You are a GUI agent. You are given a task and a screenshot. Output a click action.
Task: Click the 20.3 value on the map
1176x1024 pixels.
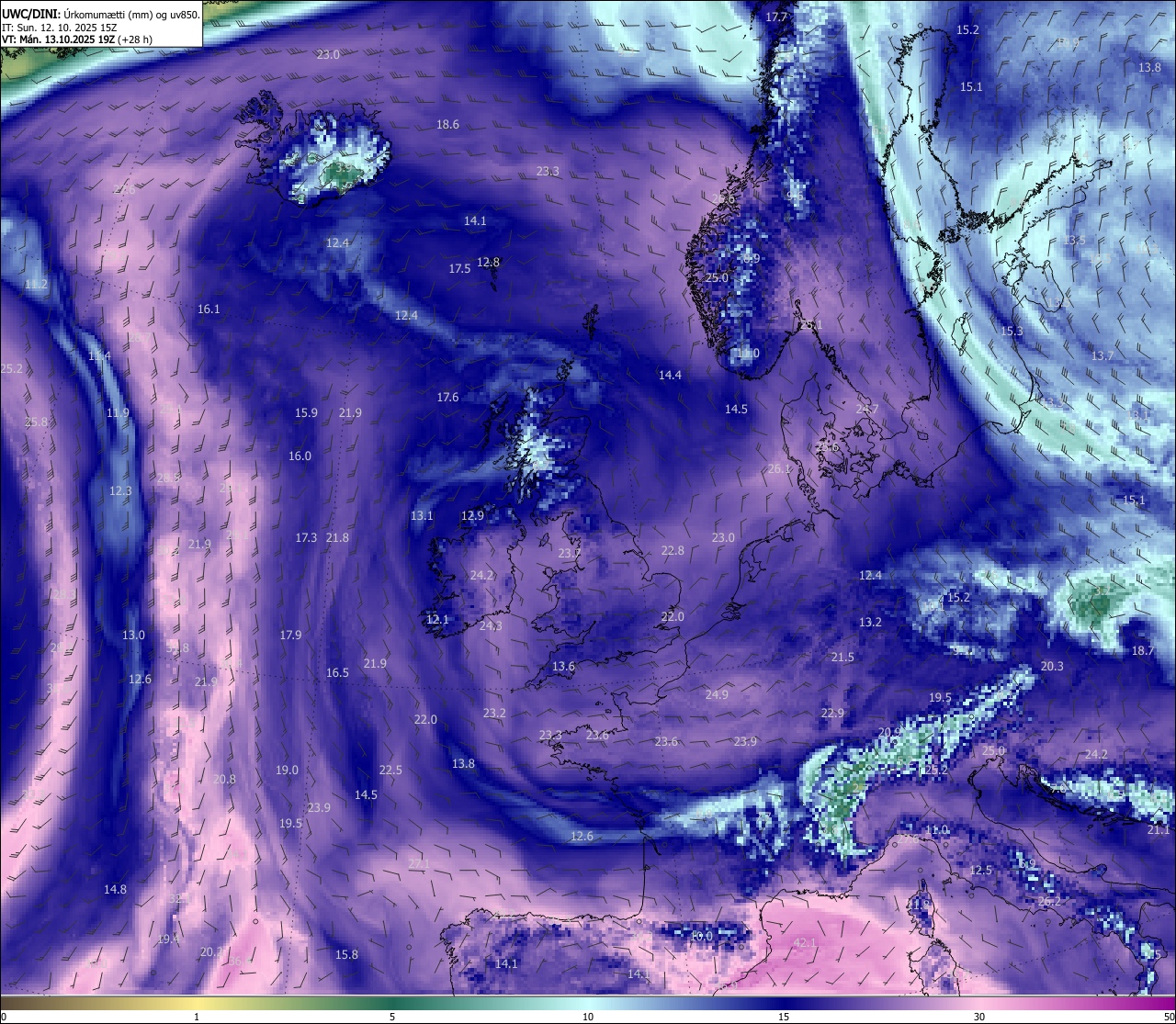click(x=1052, y=667)
